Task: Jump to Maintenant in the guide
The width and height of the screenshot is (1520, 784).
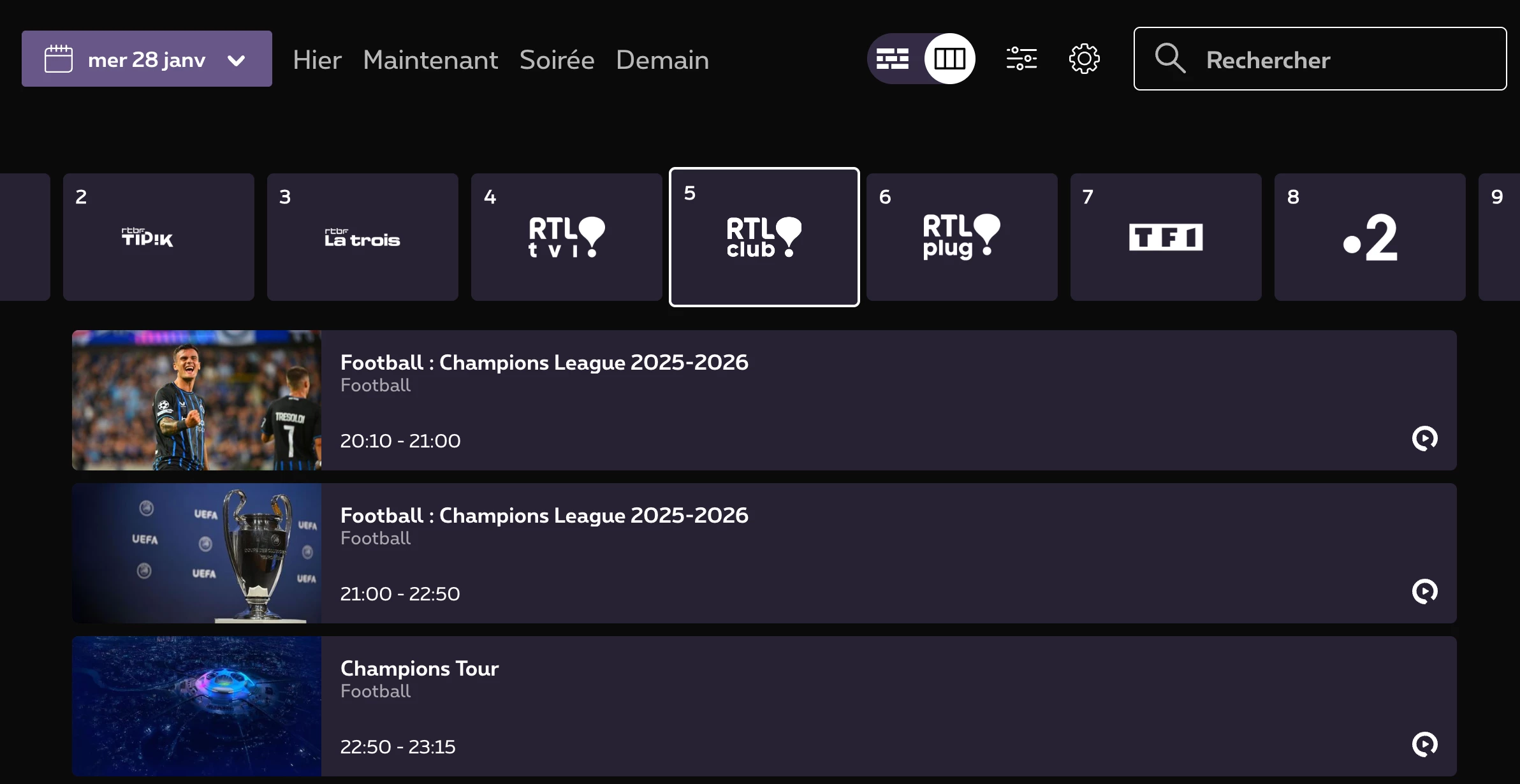Action: (x=430, y=60)
